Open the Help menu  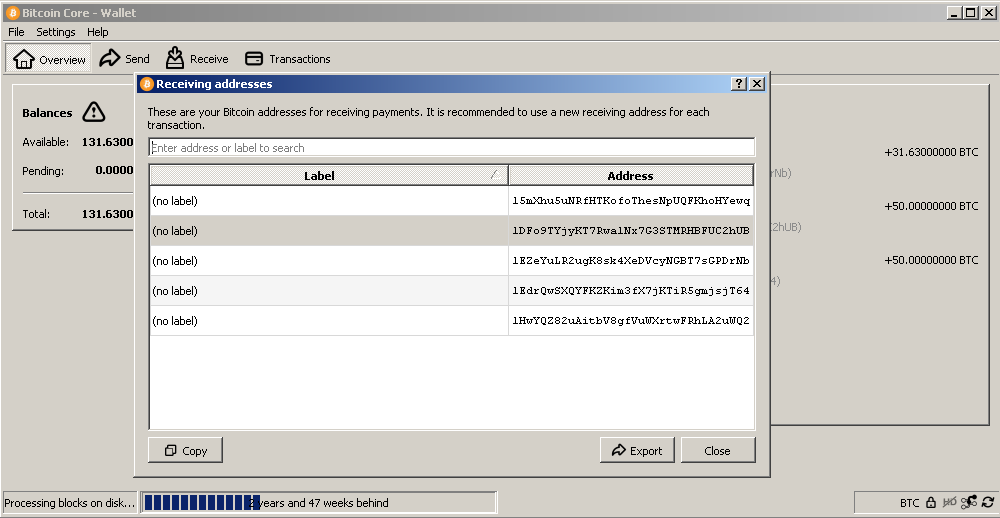[x=98, y=32]
